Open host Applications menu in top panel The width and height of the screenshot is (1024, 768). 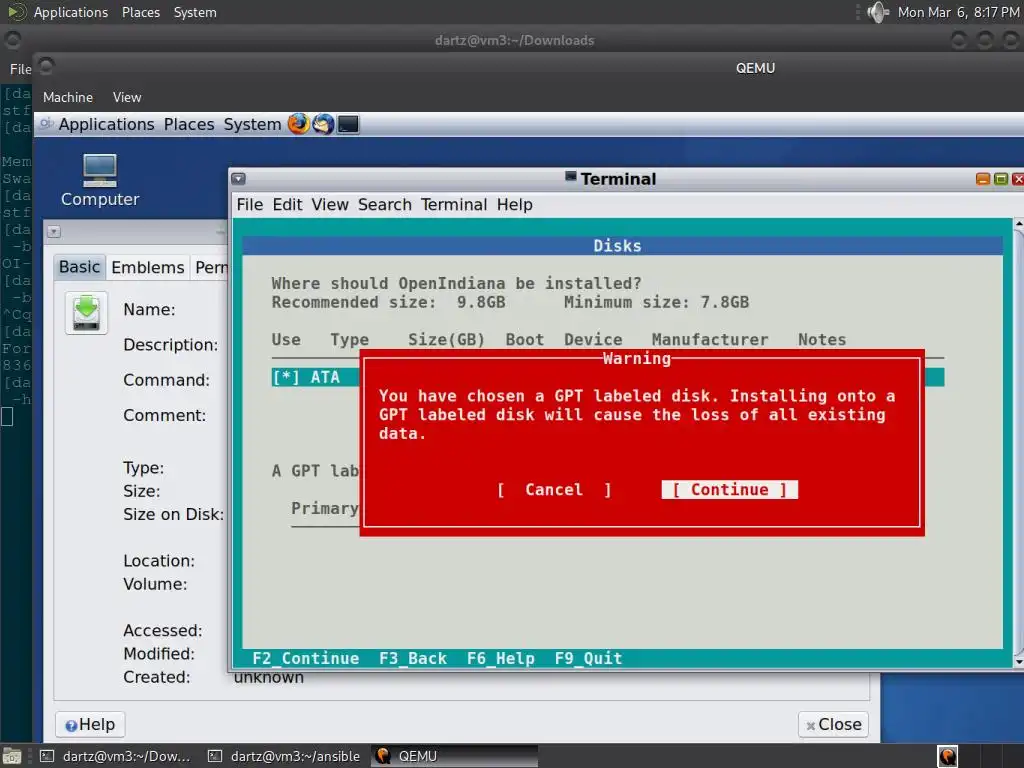[71, 12]
